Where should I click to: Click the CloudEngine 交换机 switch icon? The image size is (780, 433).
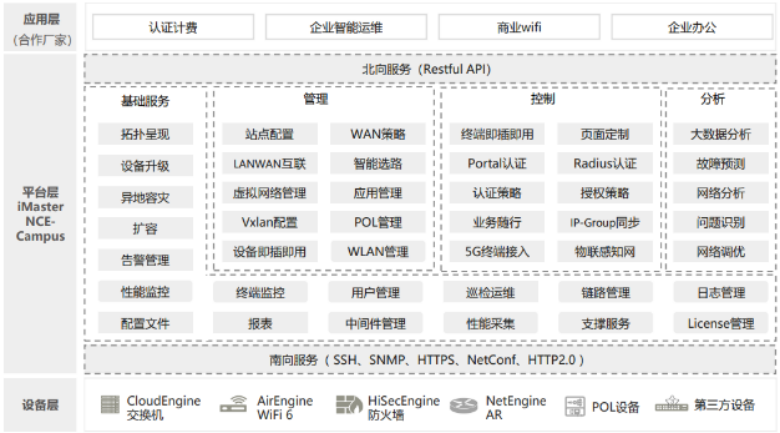point(110,406)
